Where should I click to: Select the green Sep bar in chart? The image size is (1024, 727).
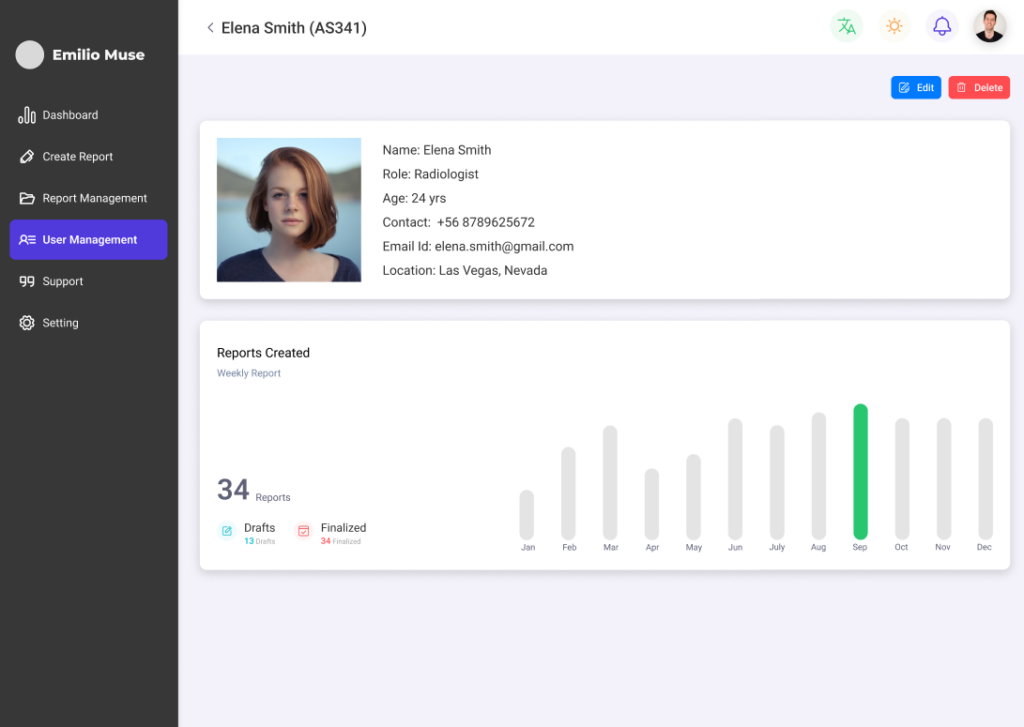[x=860, y=472]
